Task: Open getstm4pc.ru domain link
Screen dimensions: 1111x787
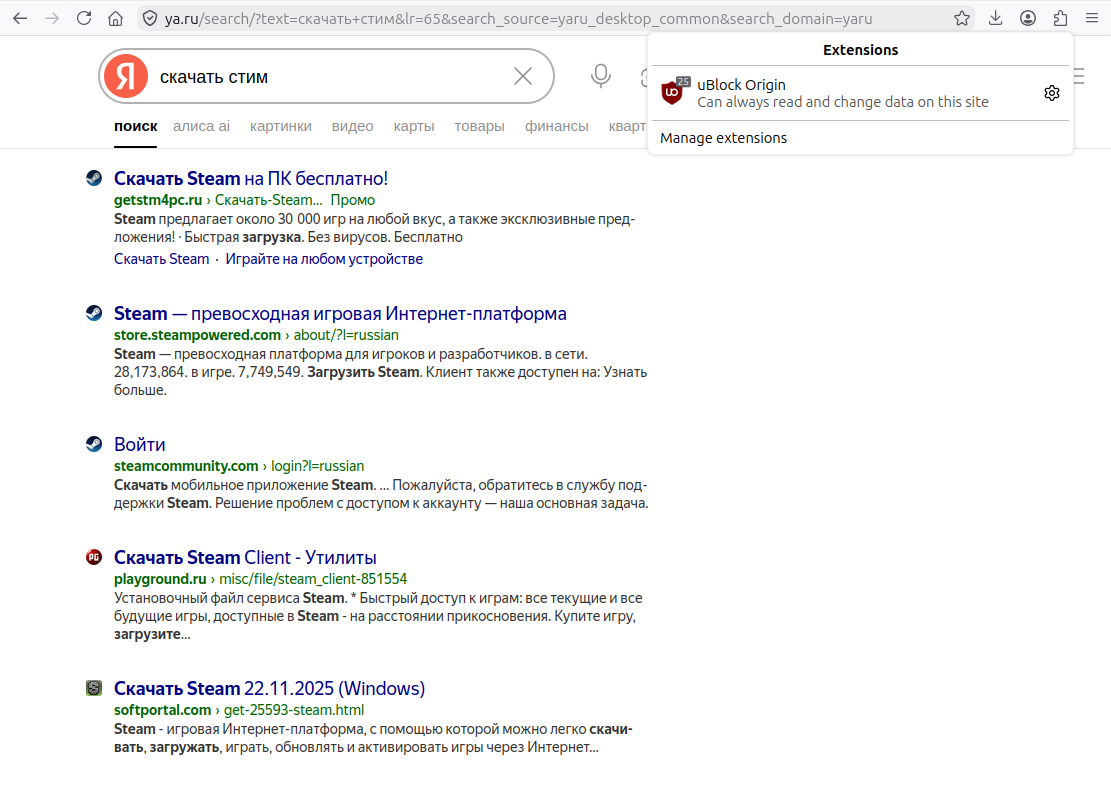Action: [x=158, y=200]
